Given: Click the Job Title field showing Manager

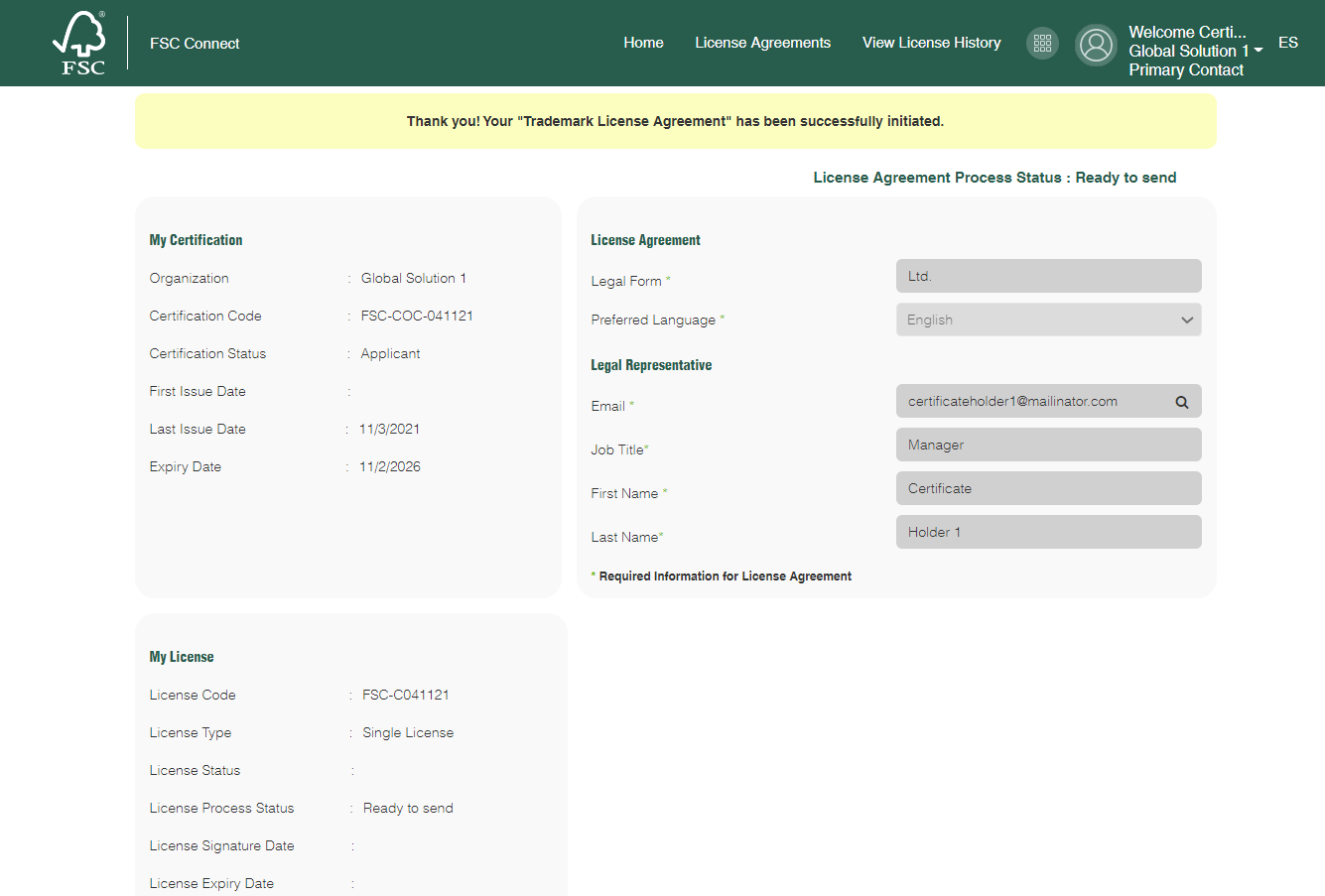Looking at the screenshot, I should tap(1048, 445).
